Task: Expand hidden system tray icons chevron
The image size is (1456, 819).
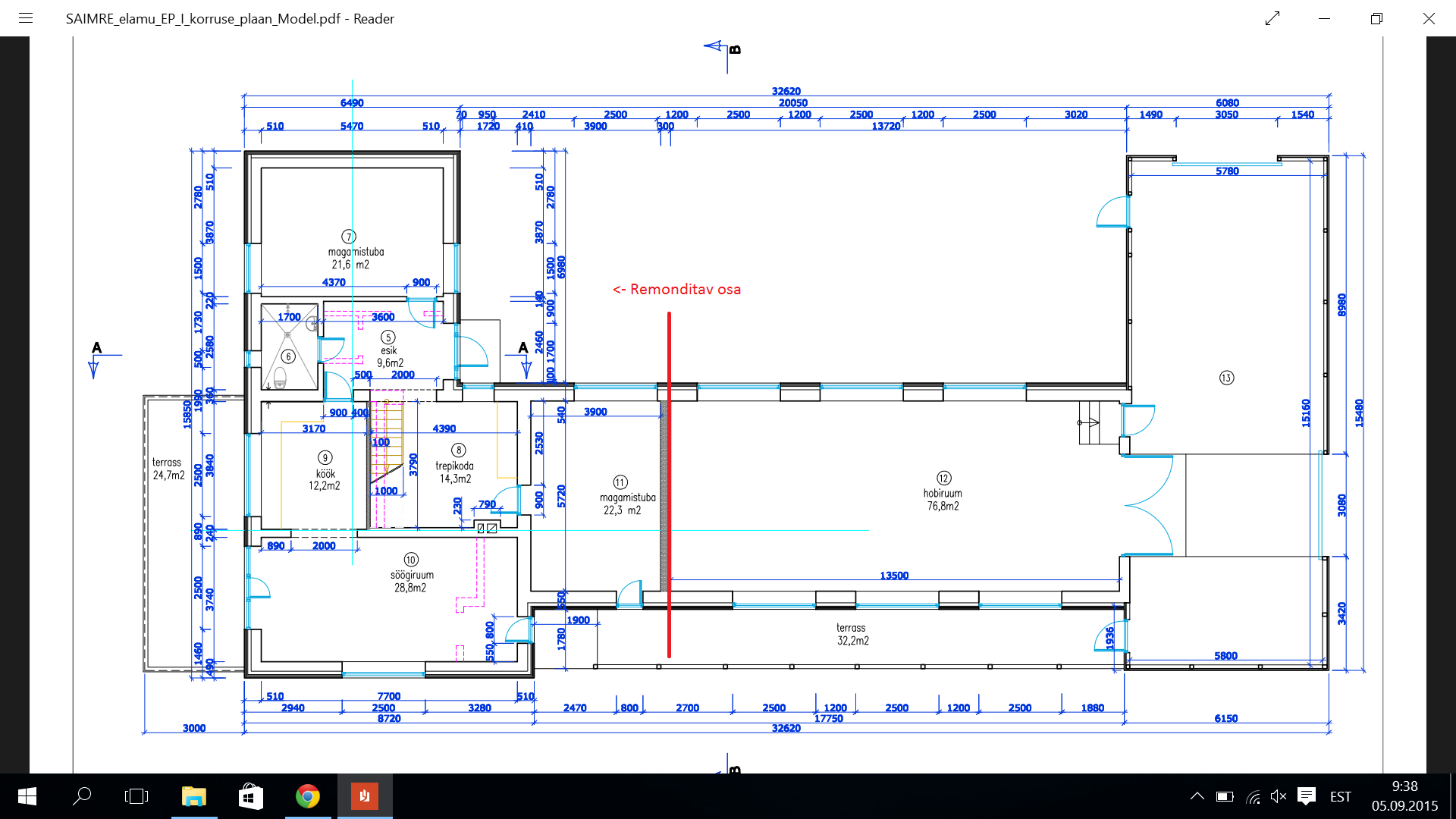Action: point(1197,796)
